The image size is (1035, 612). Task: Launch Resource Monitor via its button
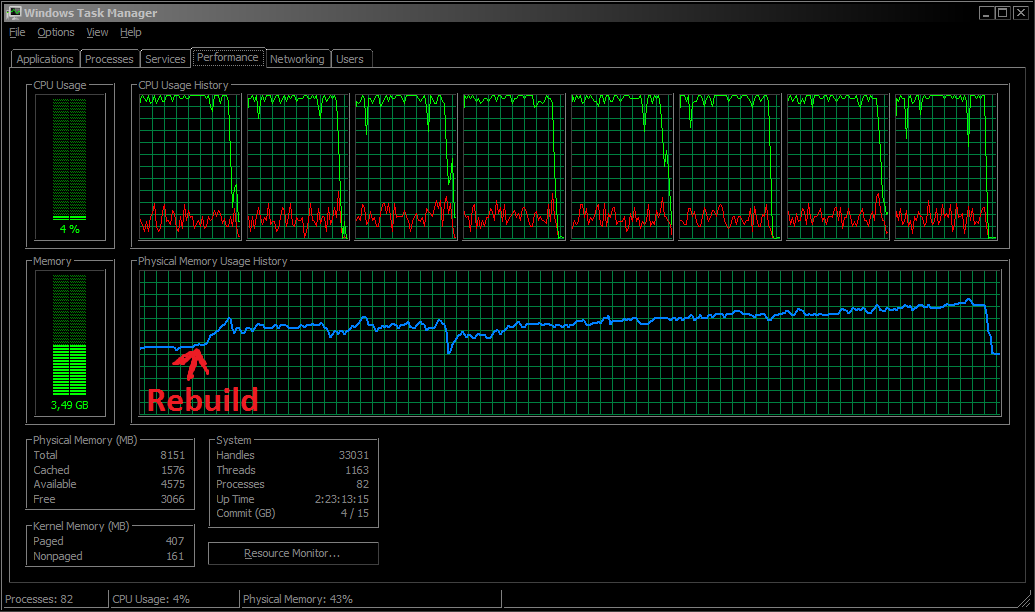[293, 553]
